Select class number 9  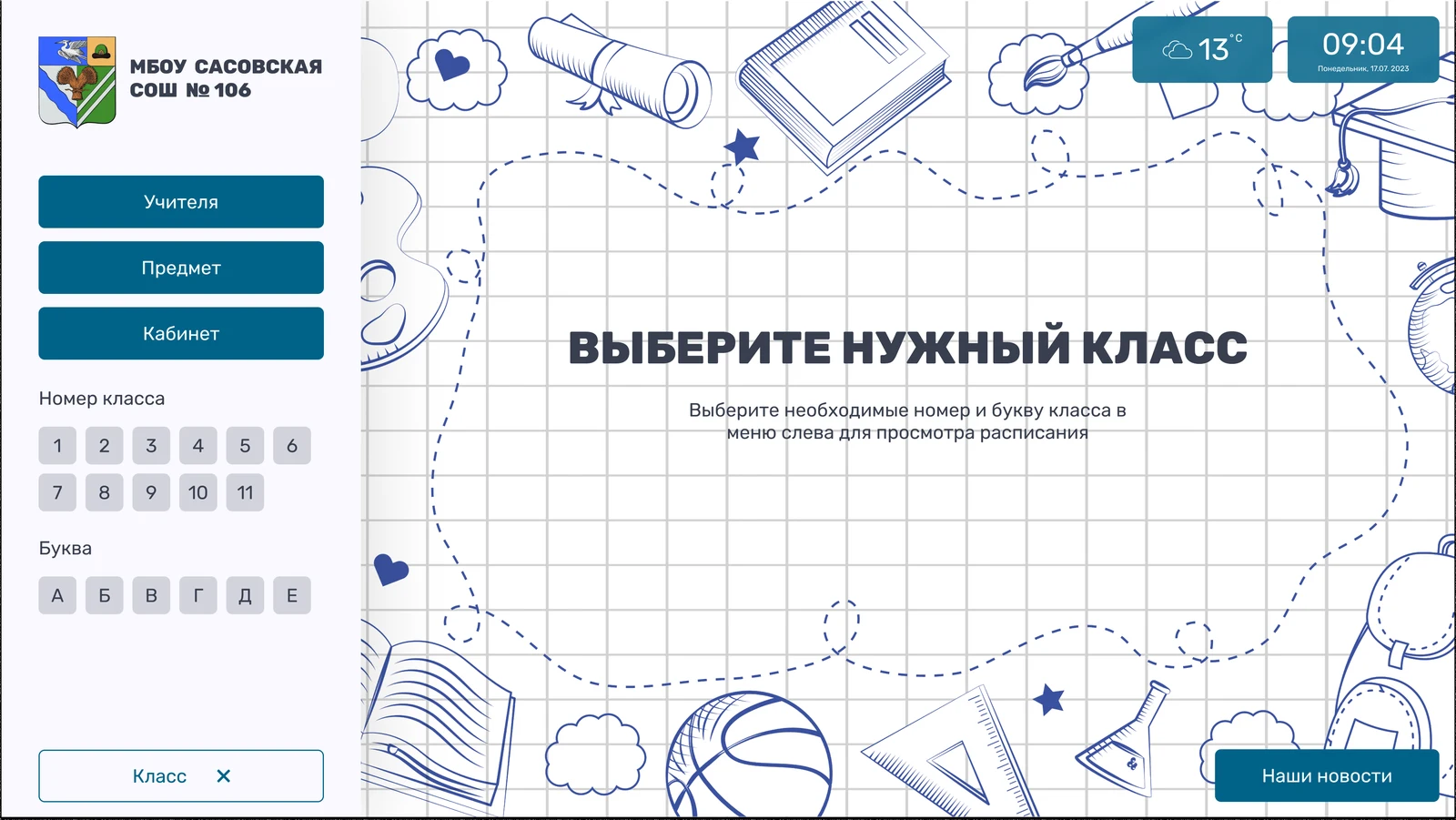(x=151, y=492)
